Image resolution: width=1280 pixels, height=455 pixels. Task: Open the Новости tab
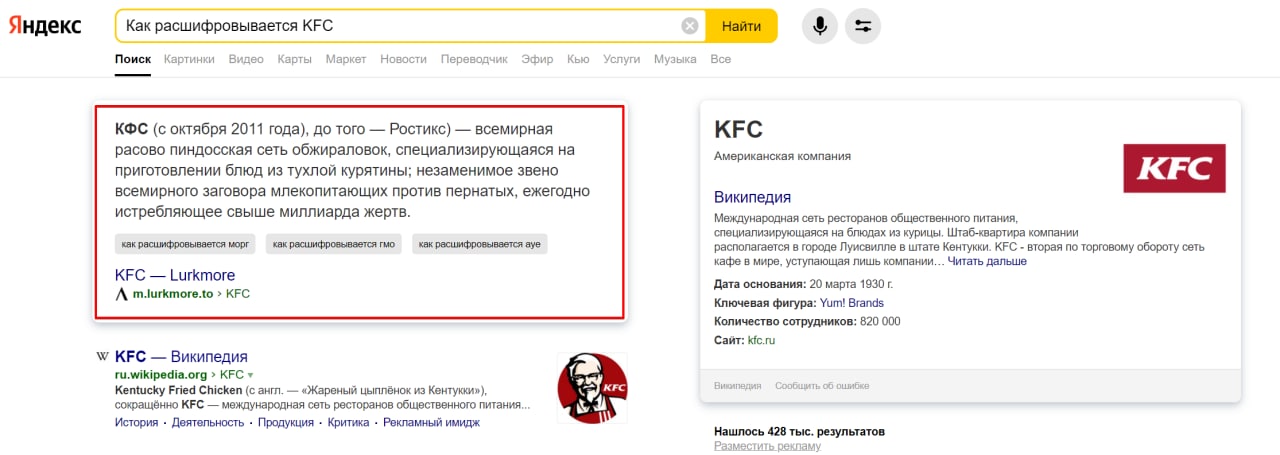pyautogui.click(x=403, y=59)
